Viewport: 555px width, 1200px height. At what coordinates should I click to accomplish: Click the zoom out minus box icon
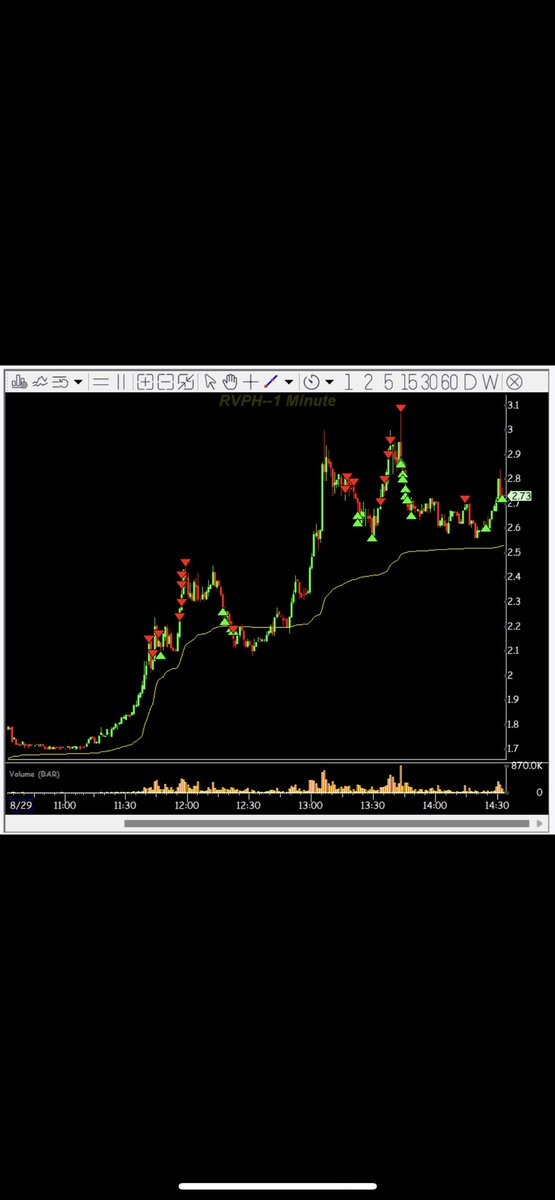(x=165, y=381)
